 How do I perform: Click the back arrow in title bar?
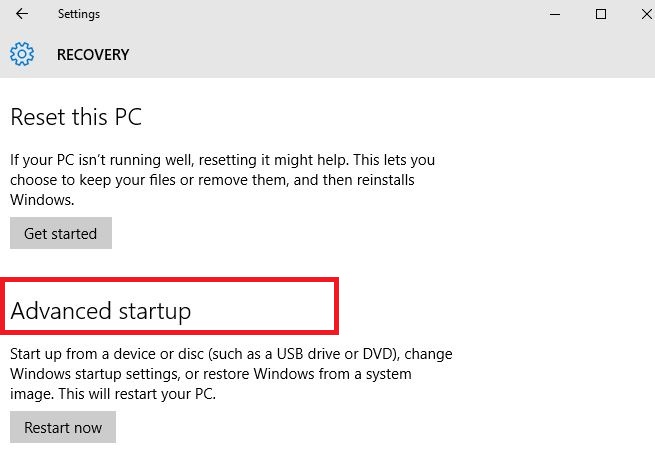(22, 15)
